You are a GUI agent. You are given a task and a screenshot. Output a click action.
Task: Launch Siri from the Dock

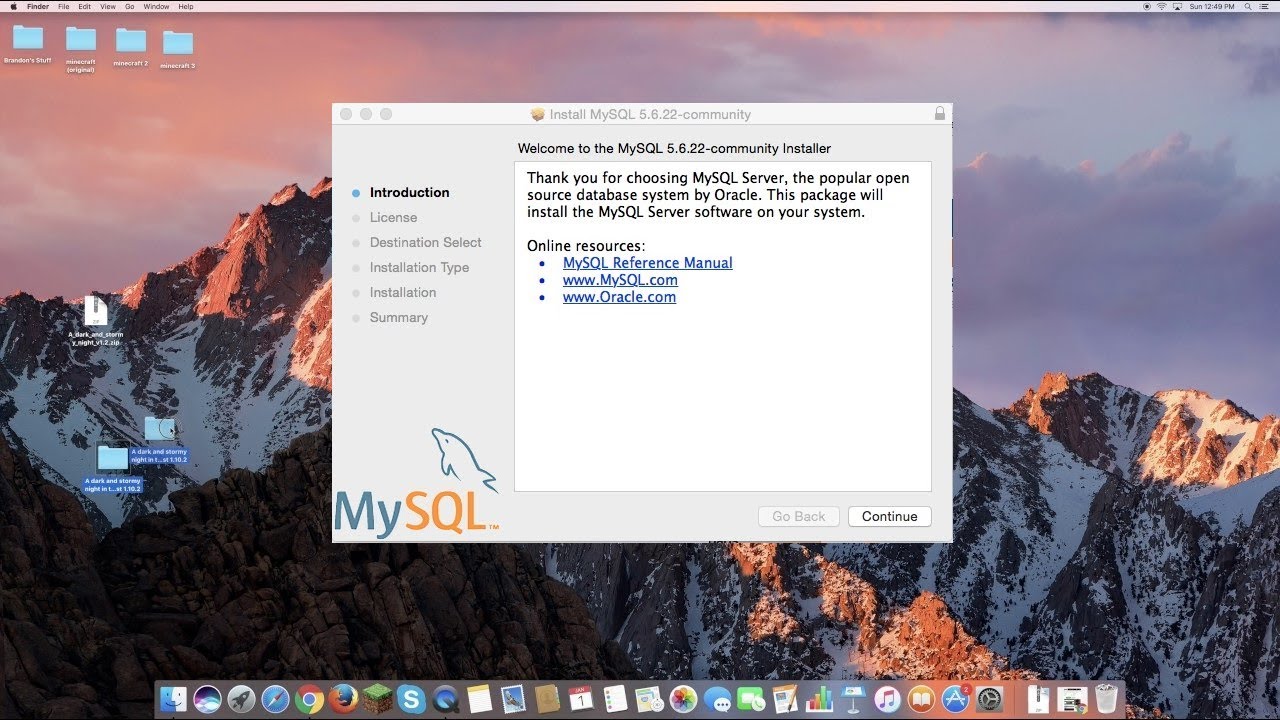coord(207,699)
